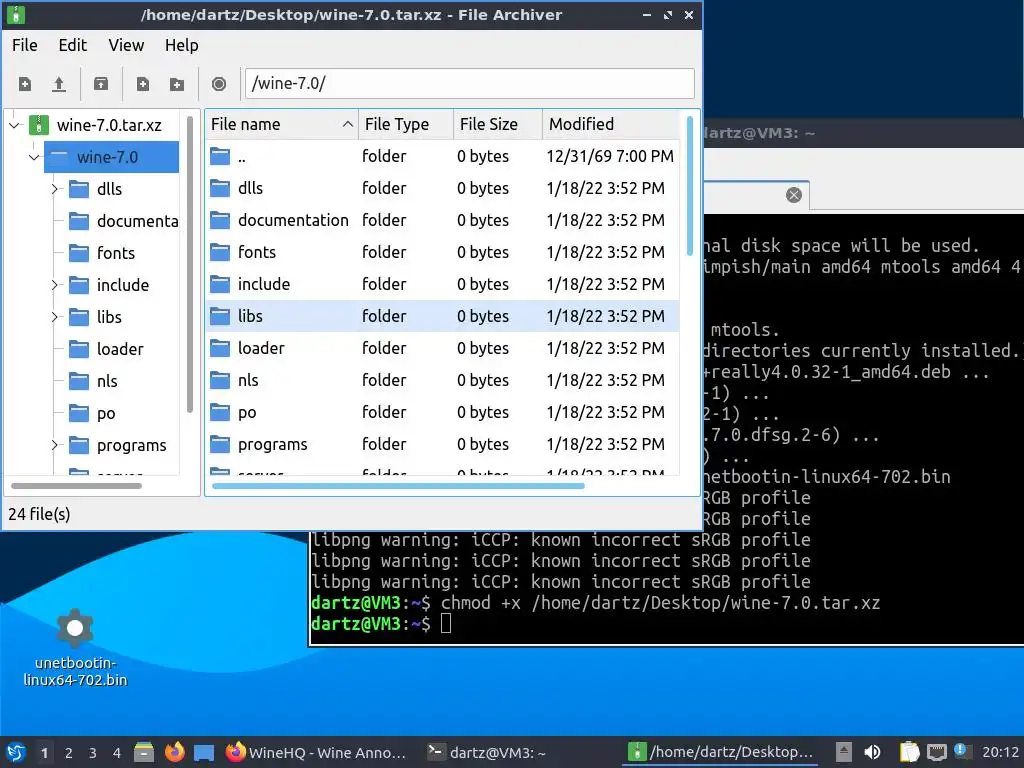Screen dimensions: 1024x768
Task: Click the update notifier tray icon
Action: tap(960, 751)
